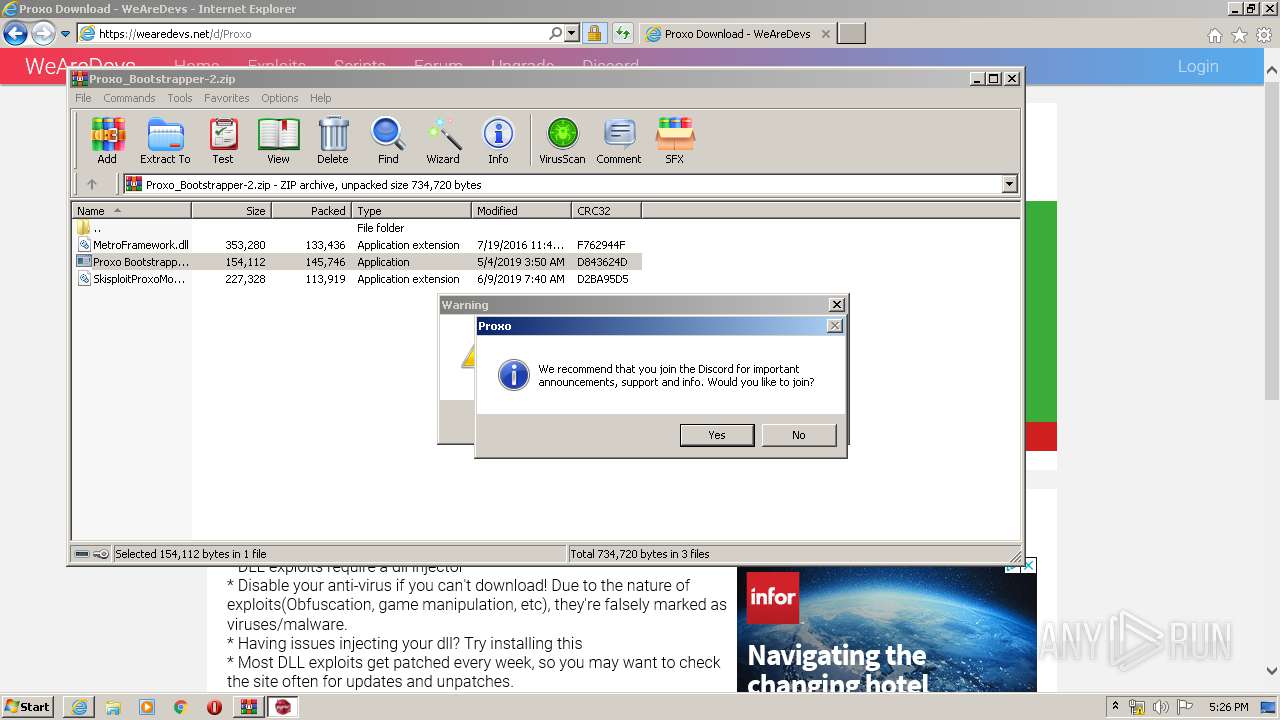The height and width of the screenshot is (720, 1280).
Task: Sort by CRC32 column header
Action: 606,210
